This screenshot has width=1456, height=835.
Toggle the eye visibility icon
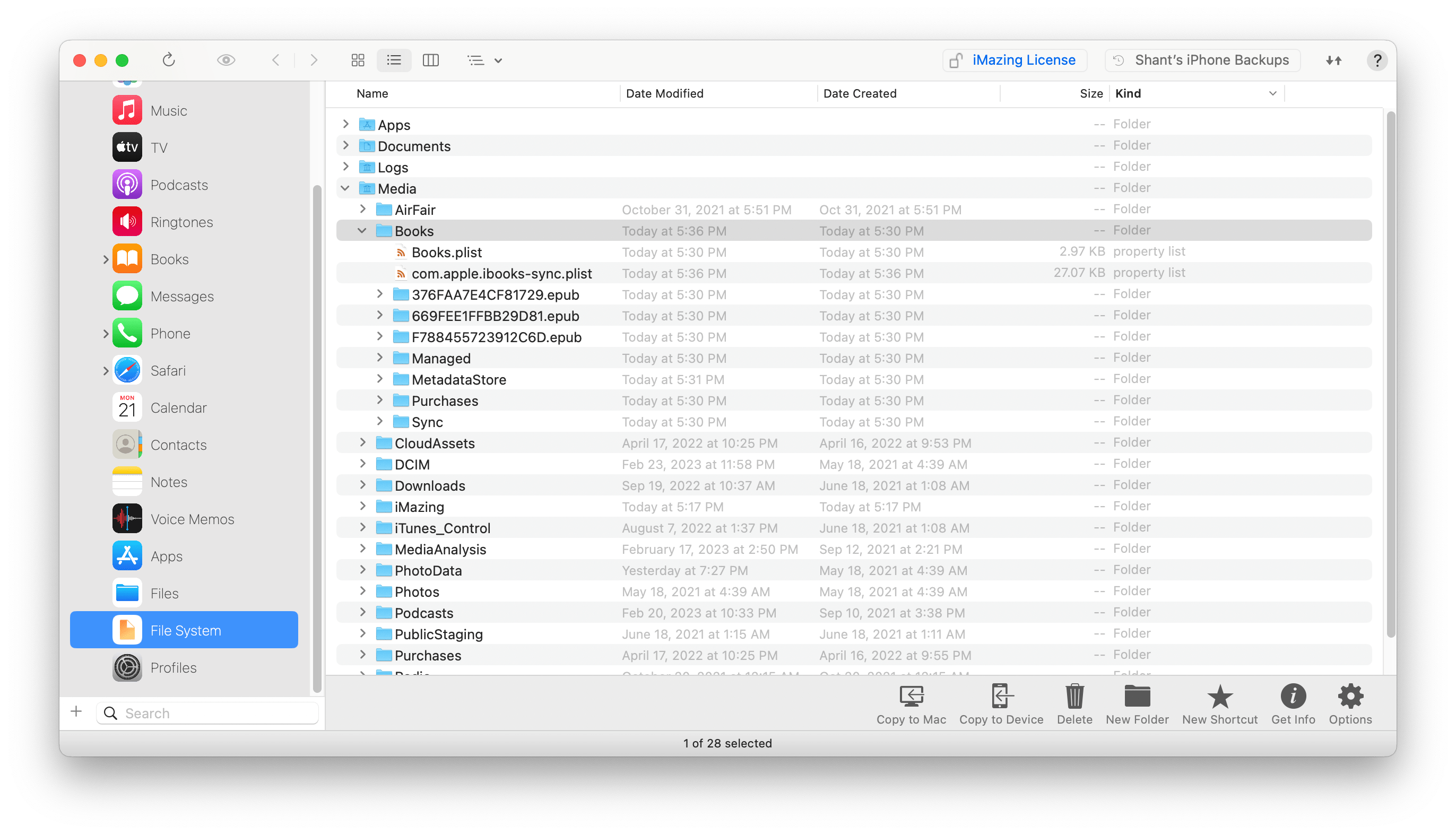pos(225,60)
